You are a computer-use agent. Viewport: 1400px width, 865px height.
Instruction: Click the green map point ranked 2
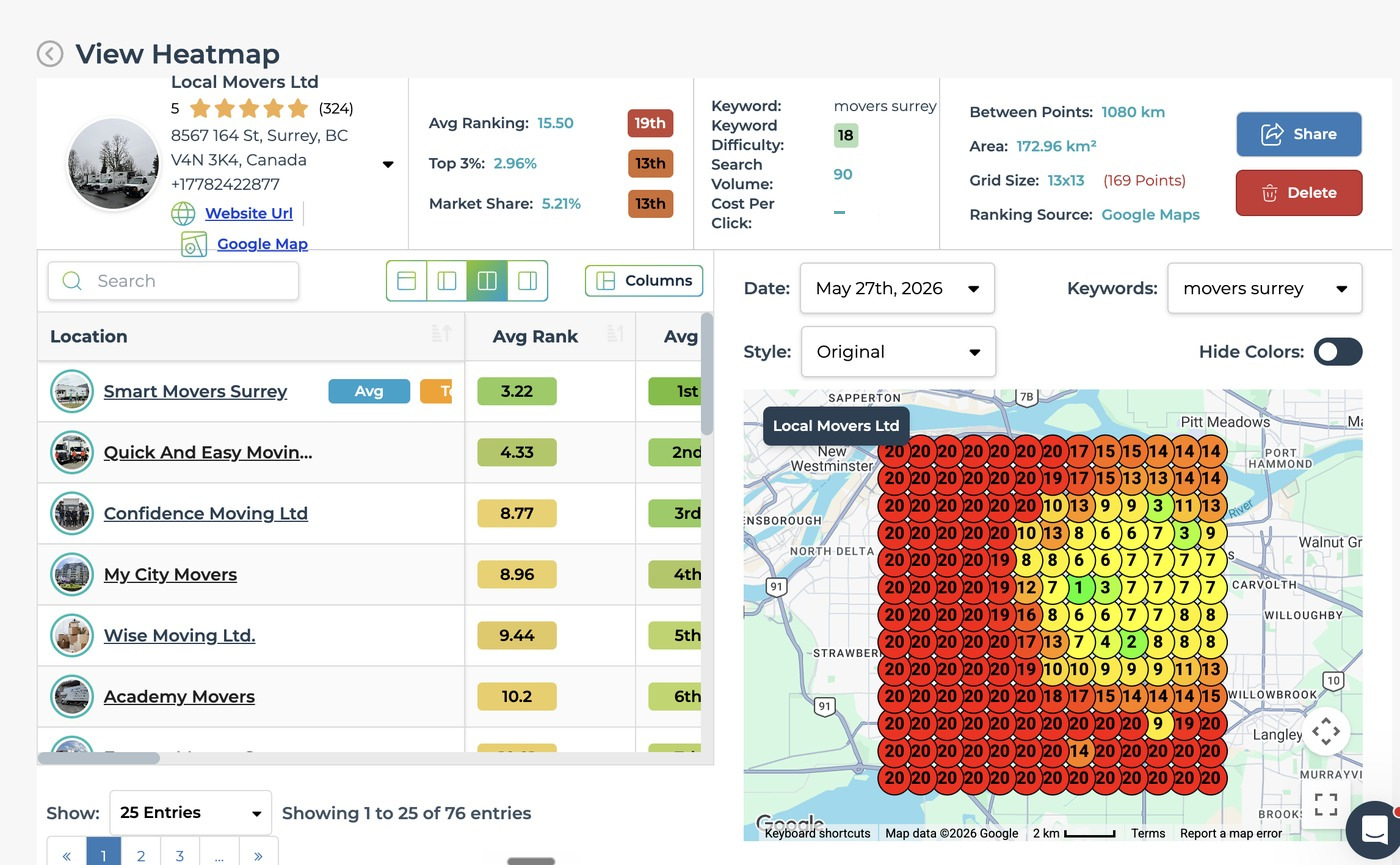[x=1132, y=642]
